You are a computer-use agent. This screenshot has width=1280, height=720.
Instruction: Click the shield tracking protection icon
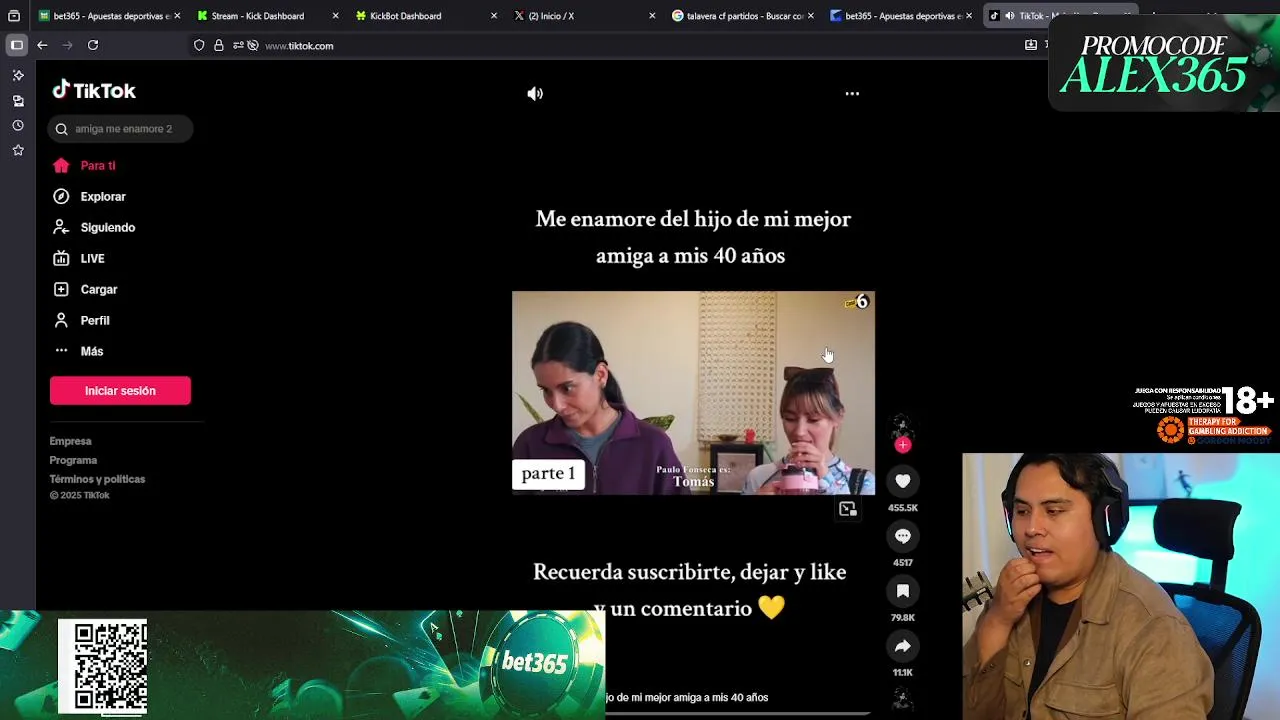[x=199, y=45]
